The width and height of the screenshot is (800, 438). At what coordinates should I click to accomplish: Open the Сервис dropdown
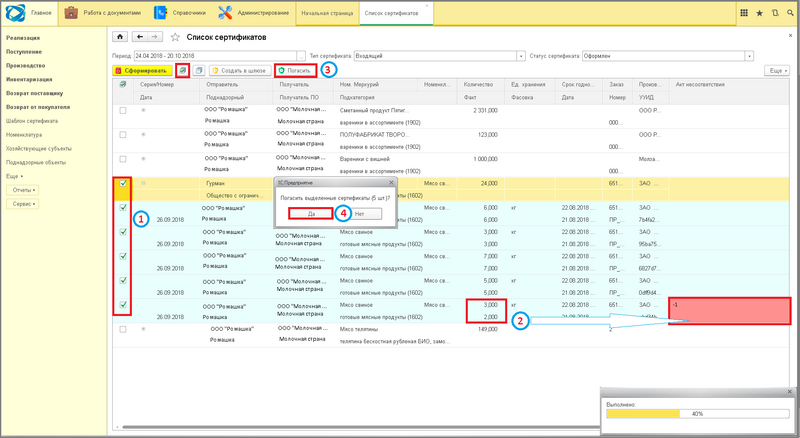(22, 204)
